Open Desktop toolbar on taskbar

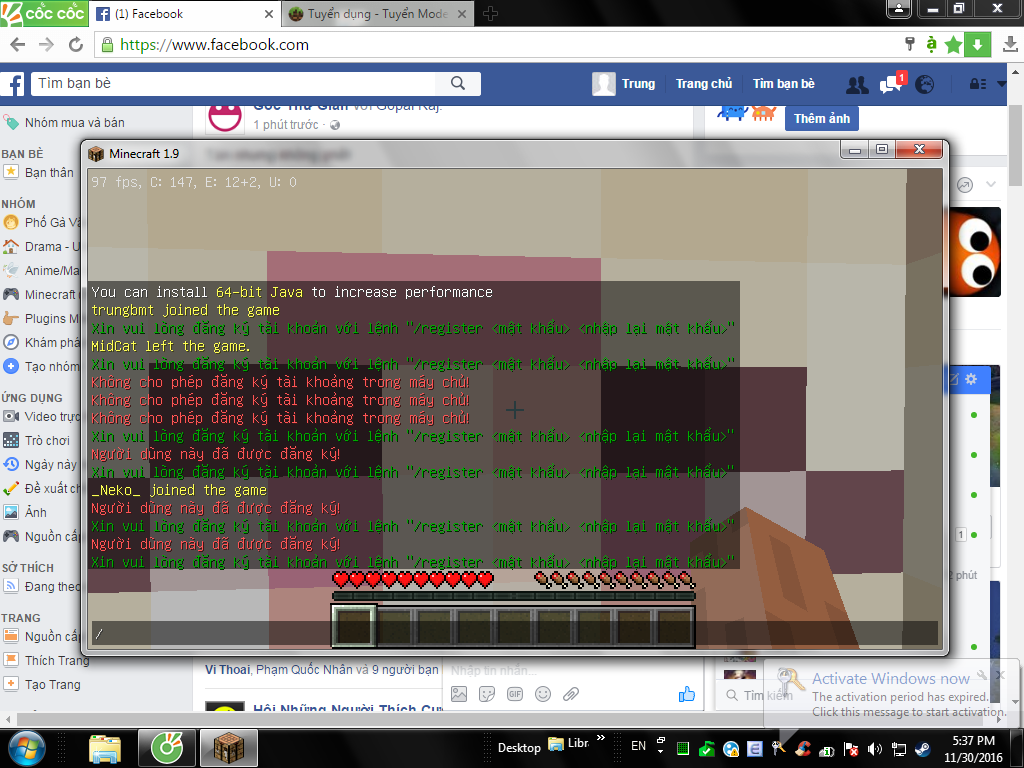[519, 748]
